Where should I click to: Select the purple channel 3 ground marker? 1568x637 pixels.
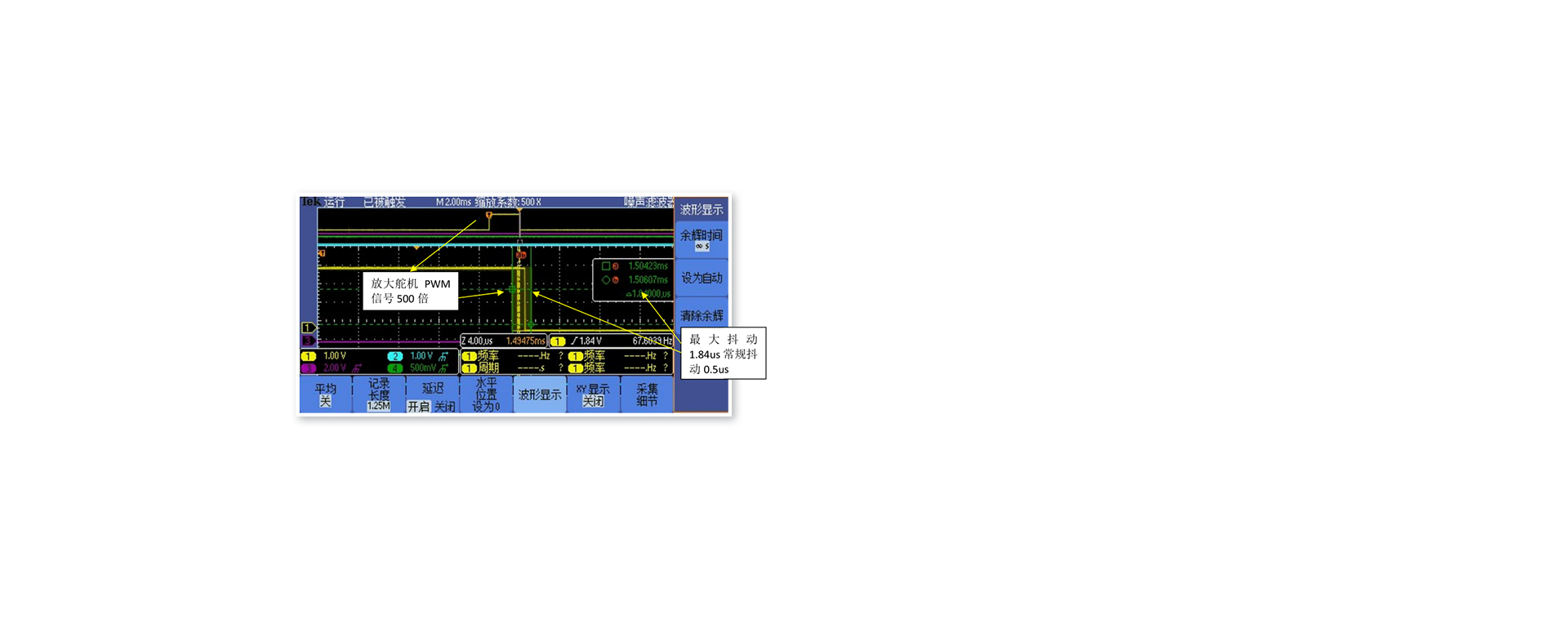click(308, 340)
